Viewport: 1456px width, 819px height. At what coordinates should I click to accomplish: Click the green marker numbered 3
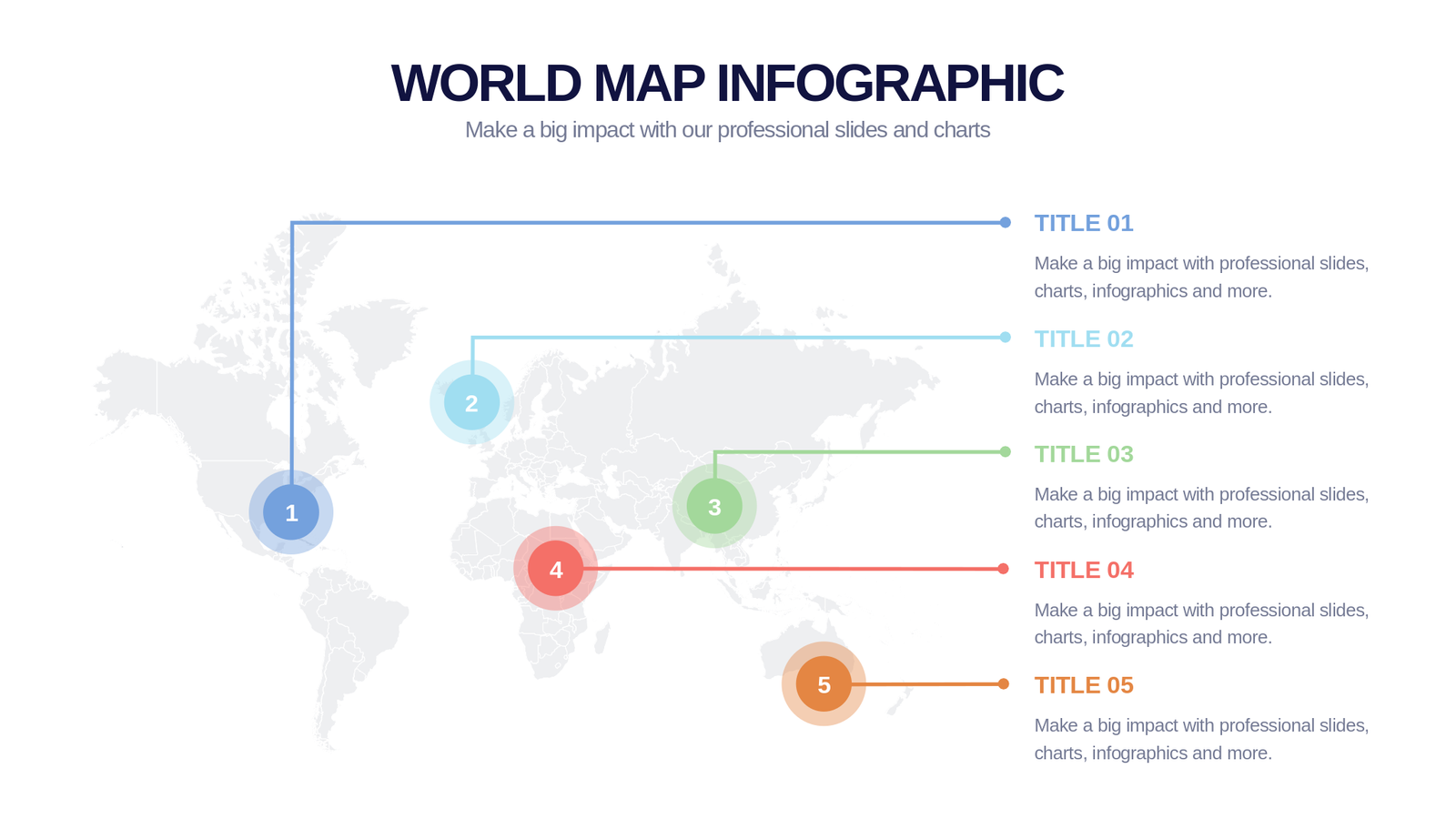(x=714, y=506)
